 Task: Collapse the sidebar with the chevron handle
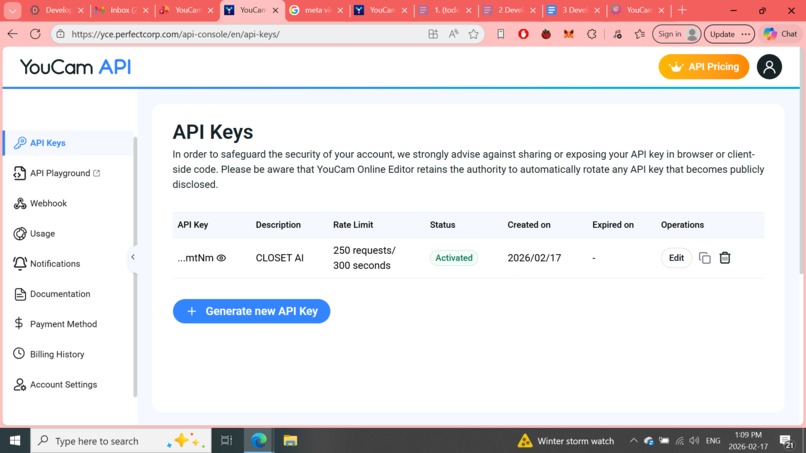(133, 257)
